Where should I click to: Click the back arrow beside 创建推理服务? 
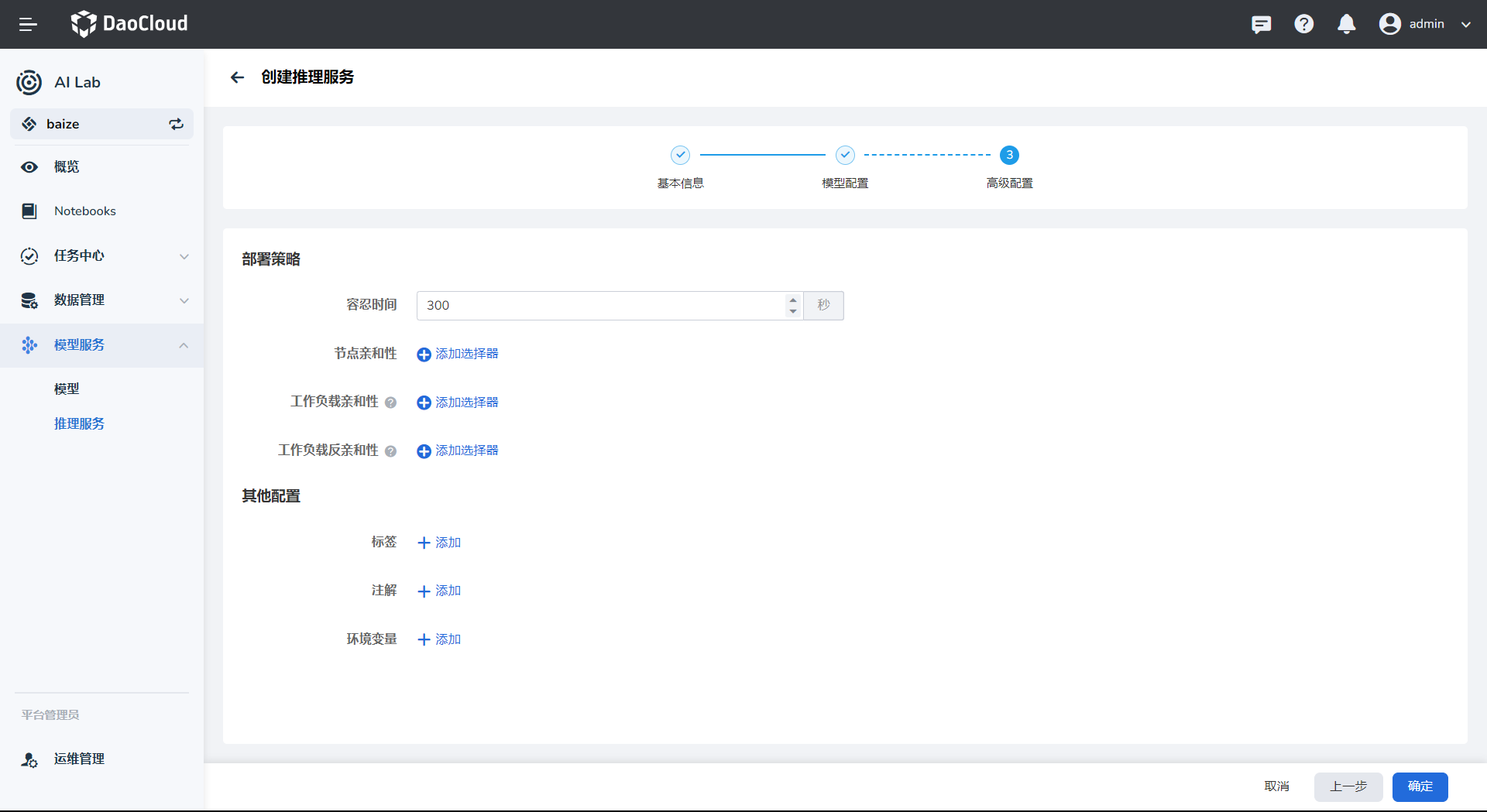click(x=237, y=77)
